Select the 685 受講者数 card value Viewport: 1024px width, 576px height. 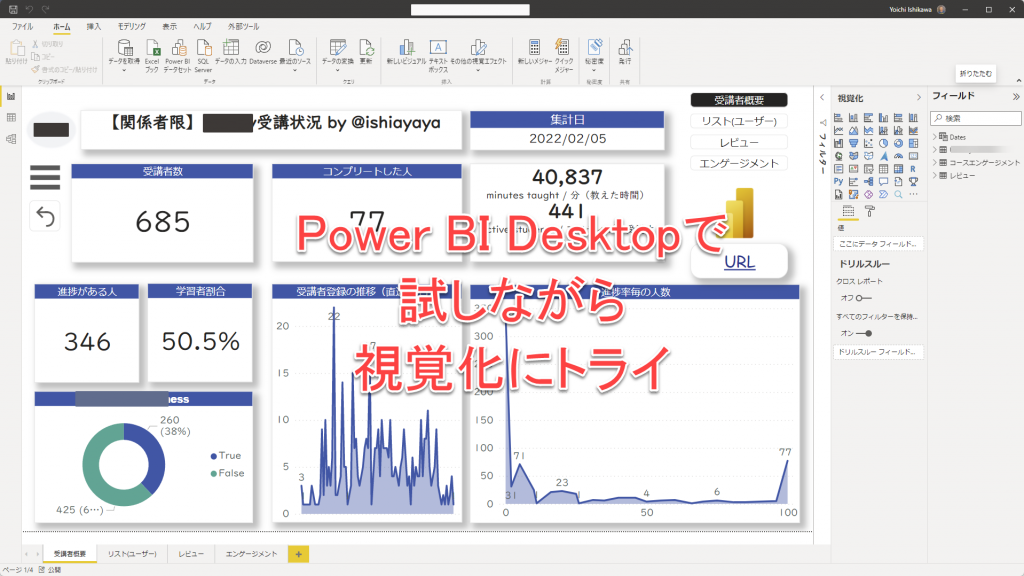[163, 221]
